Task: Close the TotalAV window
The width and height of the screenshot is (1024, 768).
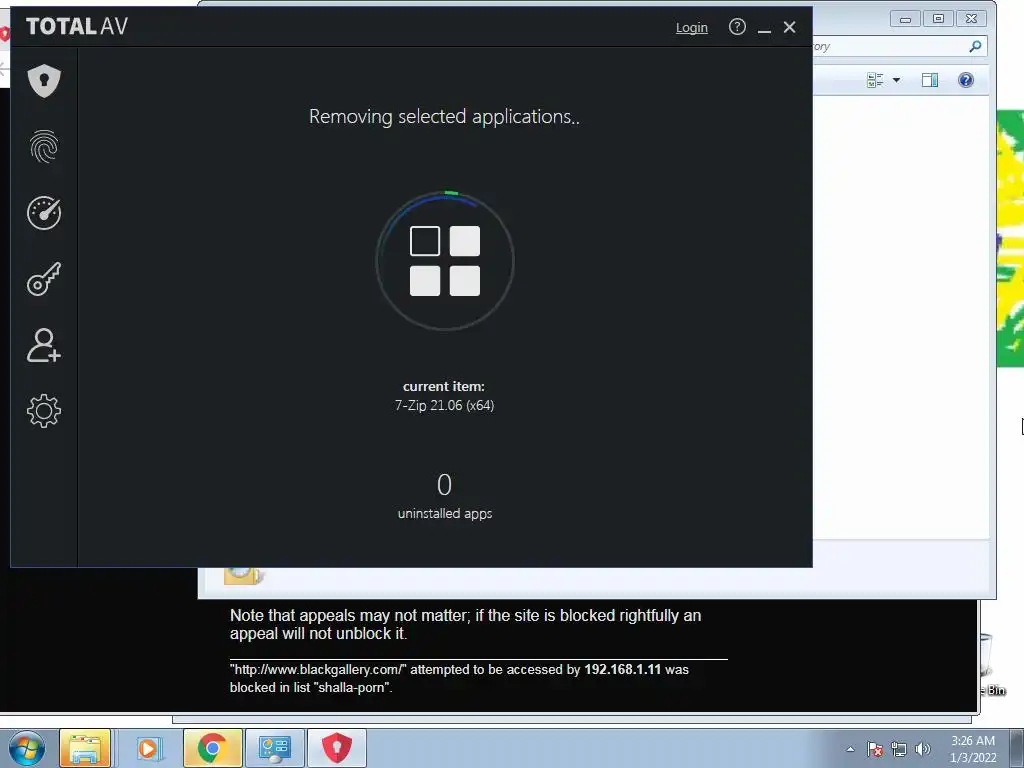Action: 790,27
